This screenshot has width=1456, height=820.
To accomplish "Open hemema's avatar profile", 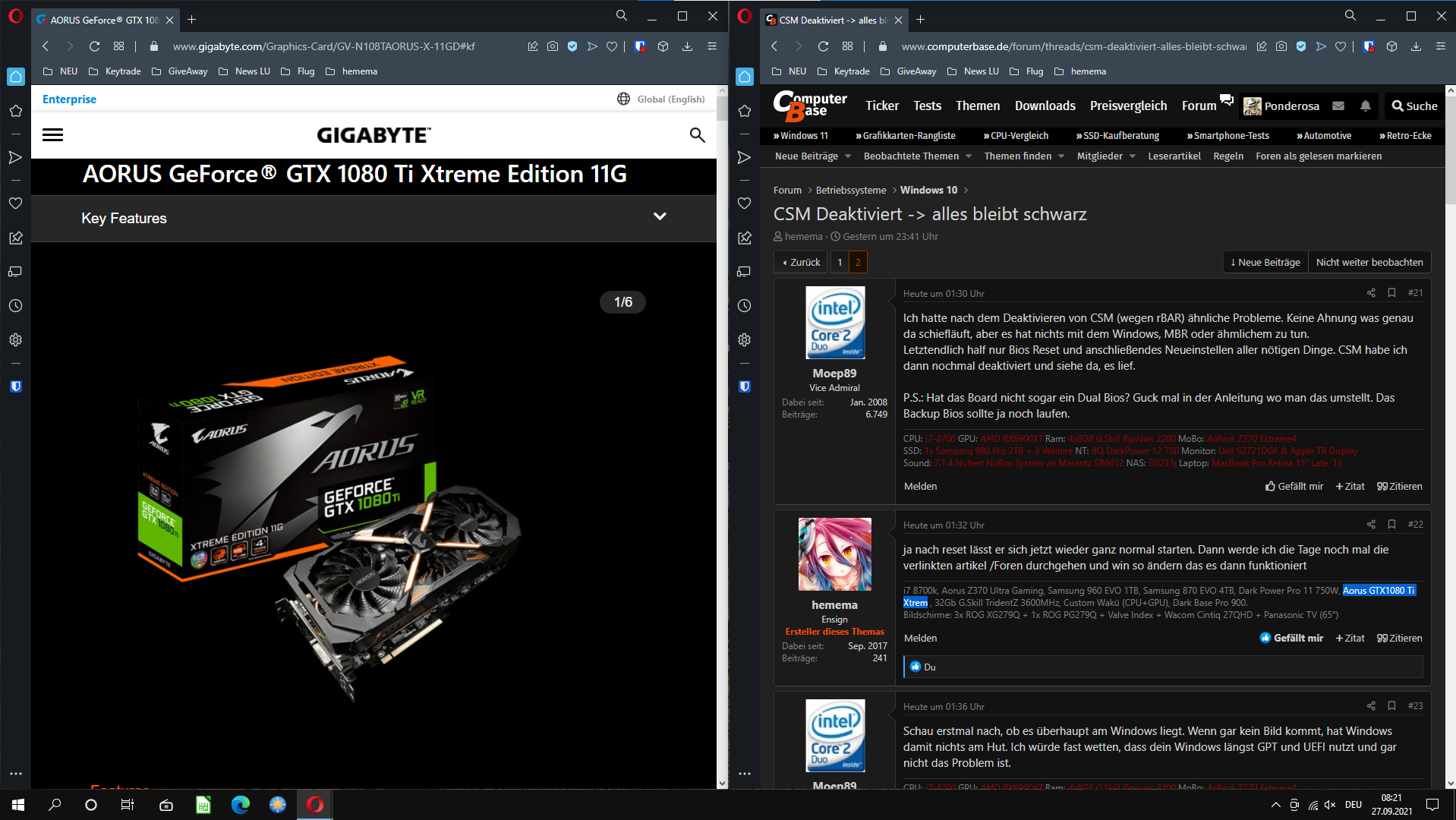I will 834,554.
